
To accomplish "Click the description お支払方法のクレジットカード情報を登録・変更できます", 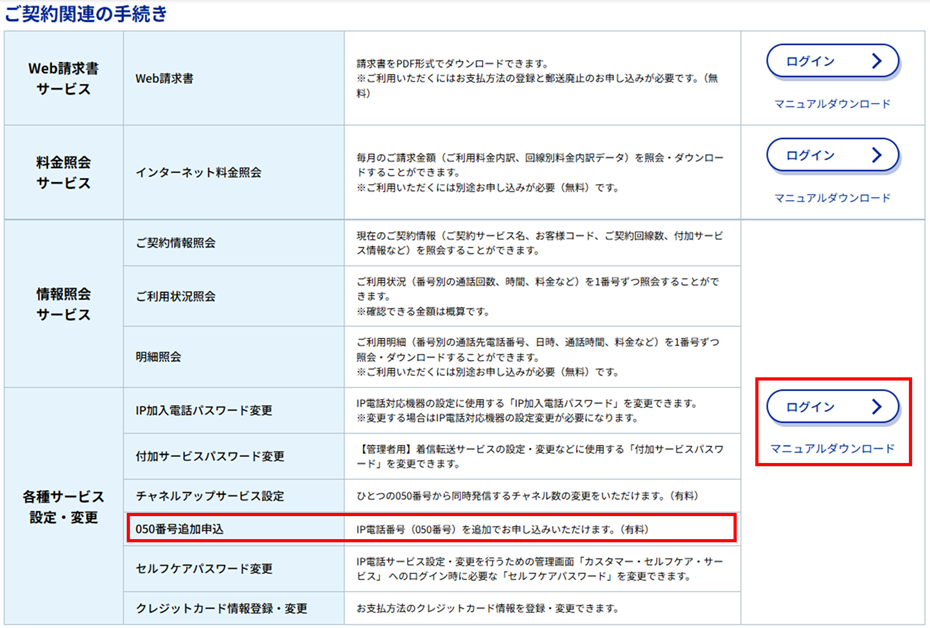I will pos(488,608).
